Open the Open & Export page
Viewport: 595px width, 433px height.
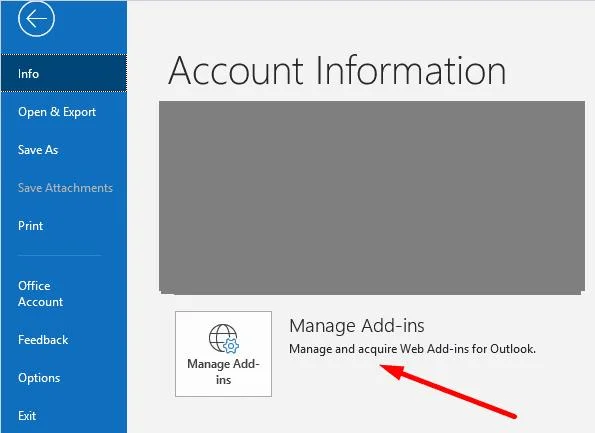coord(64,112)
